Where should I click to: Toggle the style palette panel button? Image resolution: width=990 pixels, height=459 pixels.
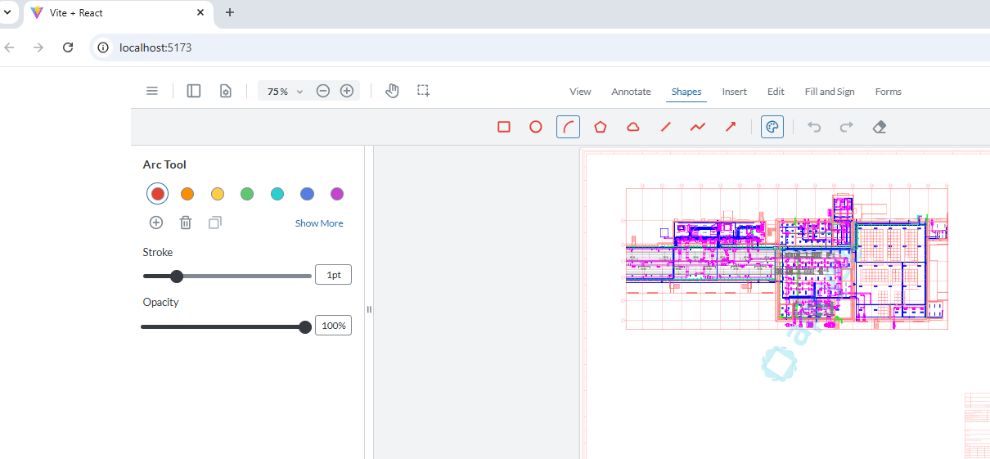[x=772, y=127]
